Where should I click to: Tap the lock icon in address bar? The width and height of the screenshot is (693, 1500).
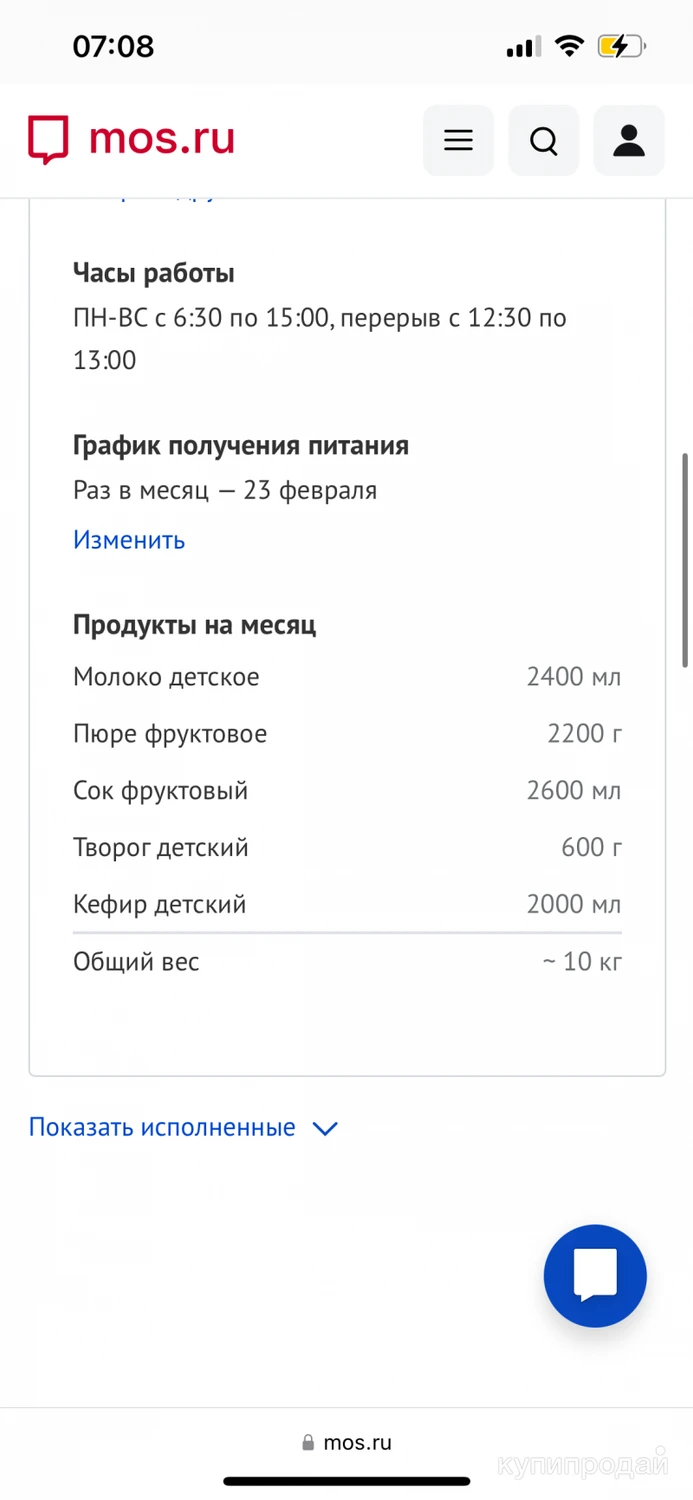click(x=308, y=1443)
